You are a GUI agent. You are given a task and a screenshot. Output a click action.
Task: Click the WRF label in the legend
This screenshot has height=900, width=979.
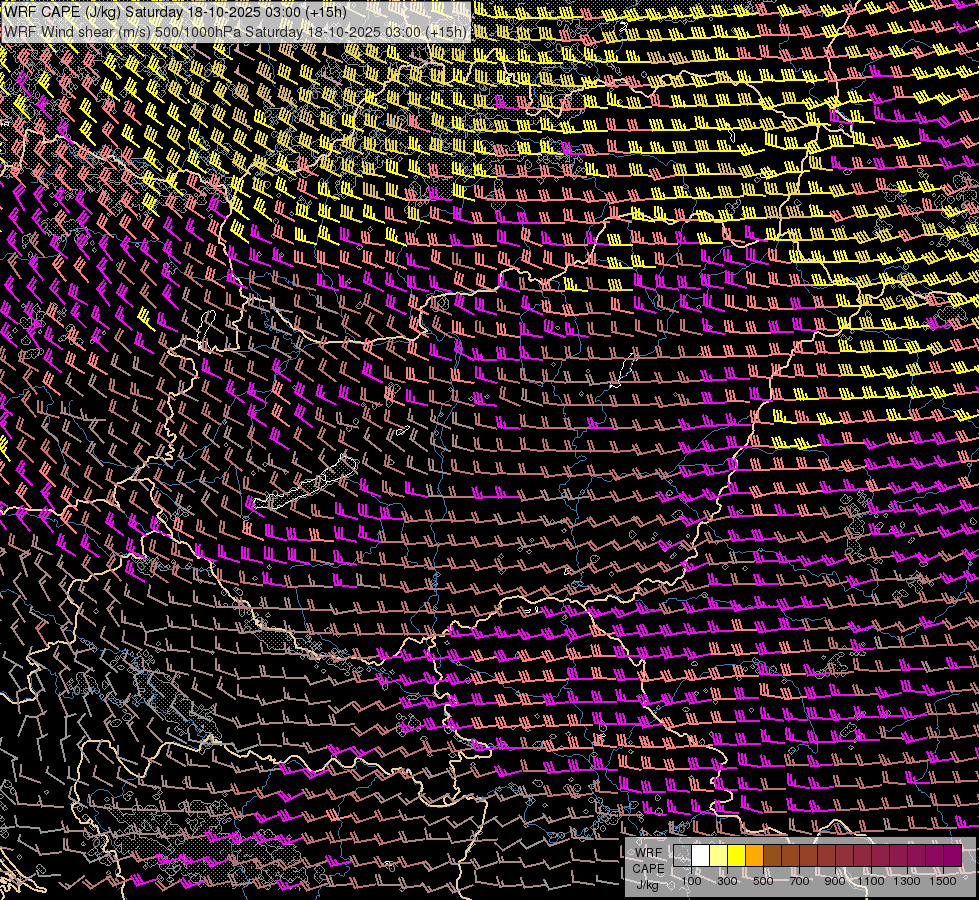click(648, 852)
